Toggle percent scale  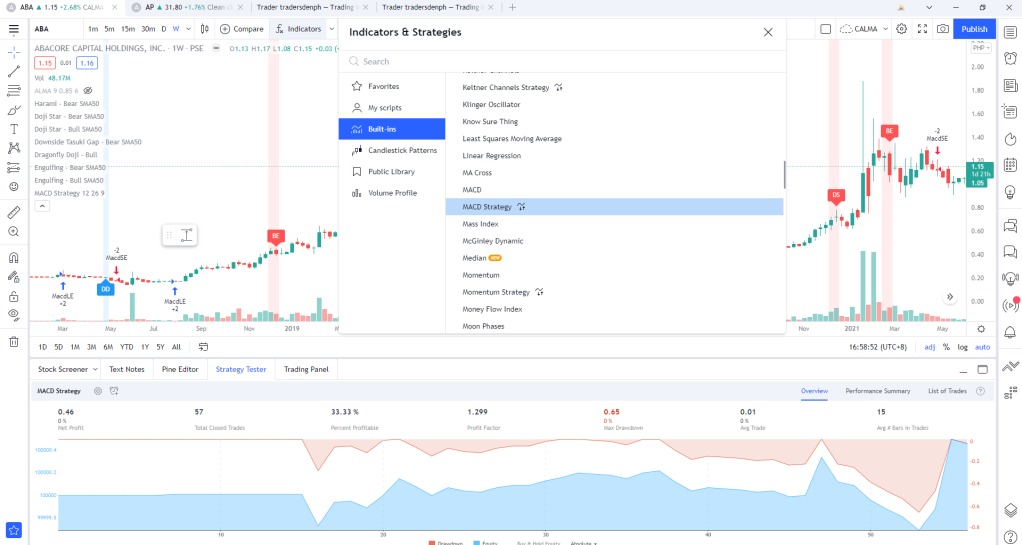(x=946, y=347)
